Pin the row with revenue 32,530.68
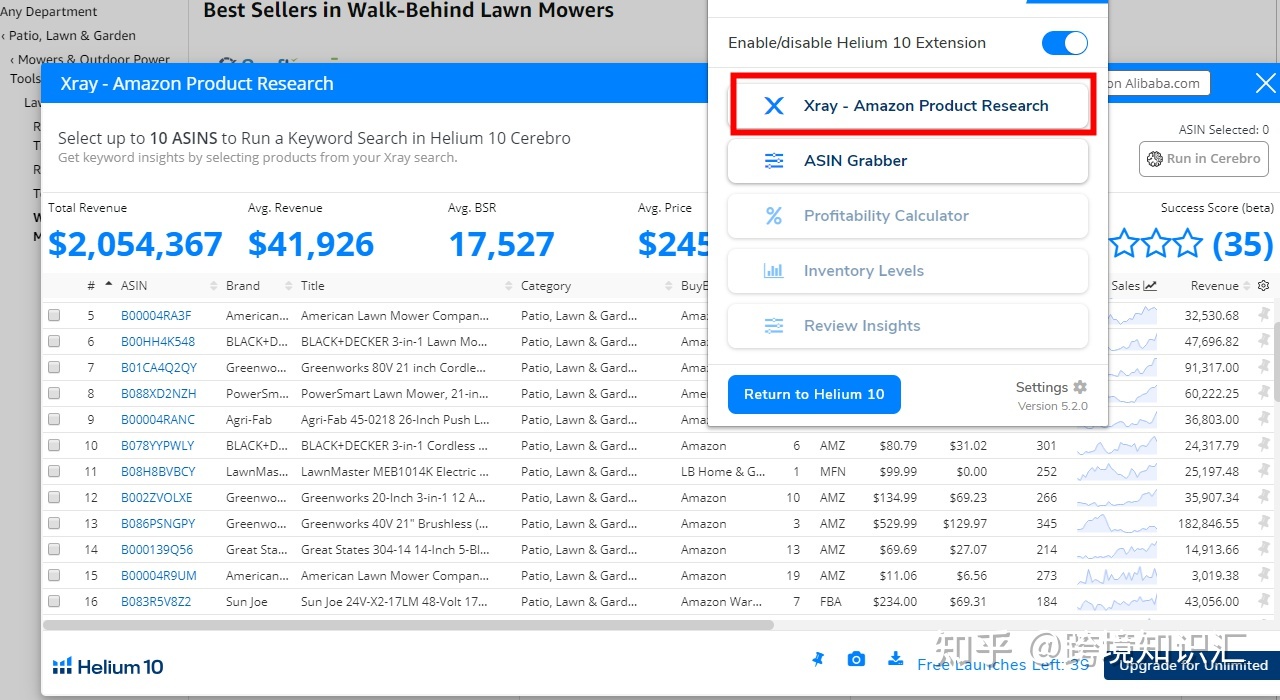Screen dimensions: 1280x700 [1264, 315]
